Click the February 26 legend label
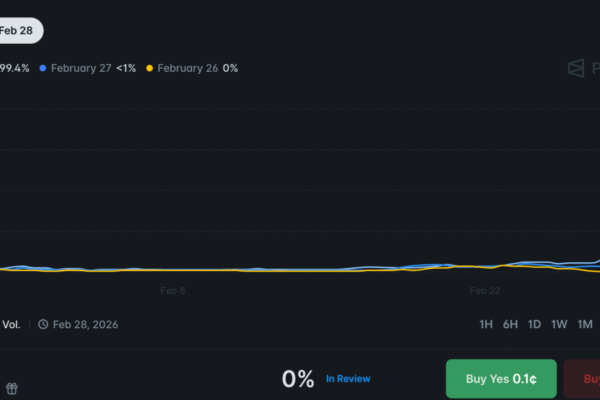This screenshot has width=600, height=400. [187, 68]
